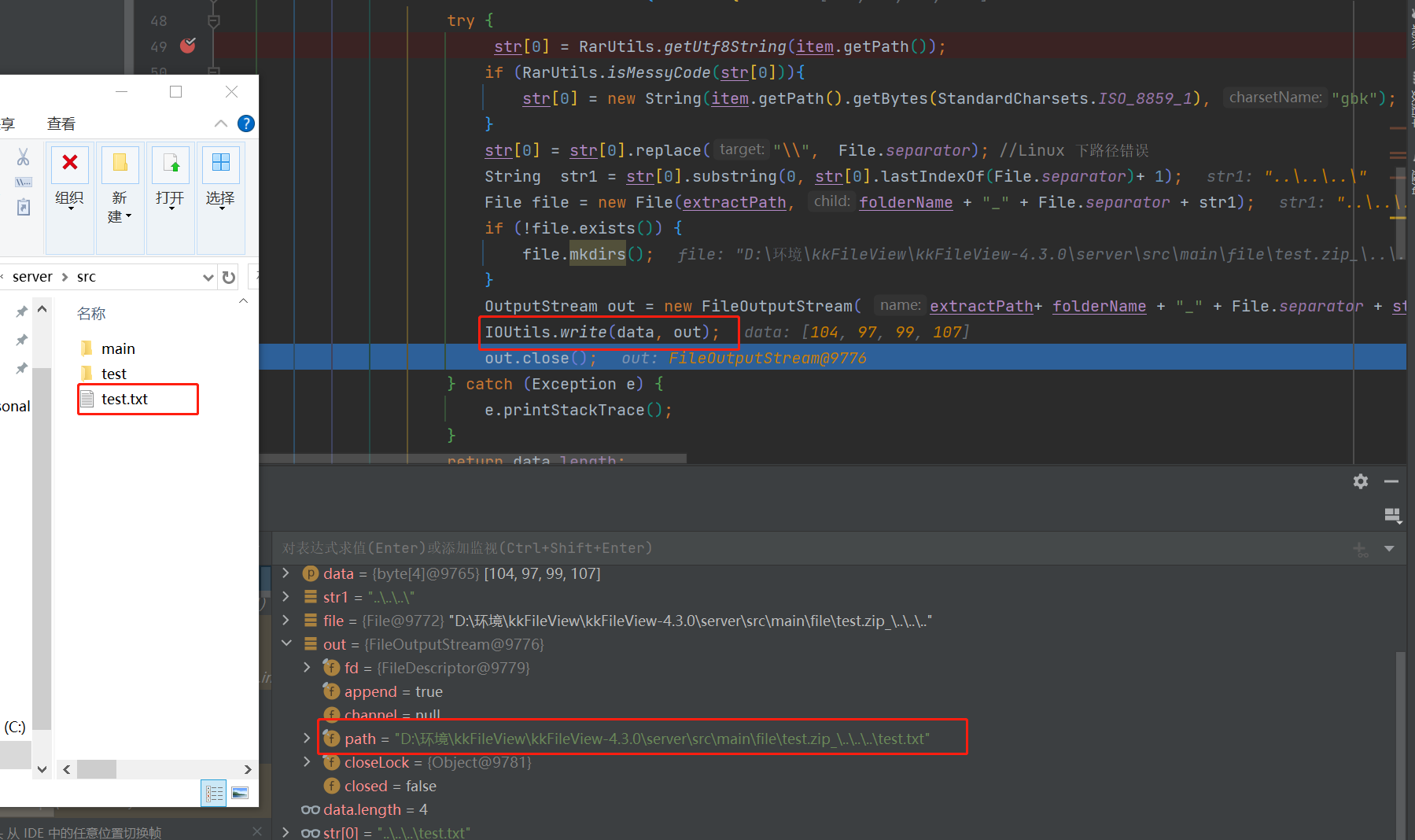This screenshot has height=840, width=1415.
Task: Refresh the Explorer address bar
Action: click(229, 277)
